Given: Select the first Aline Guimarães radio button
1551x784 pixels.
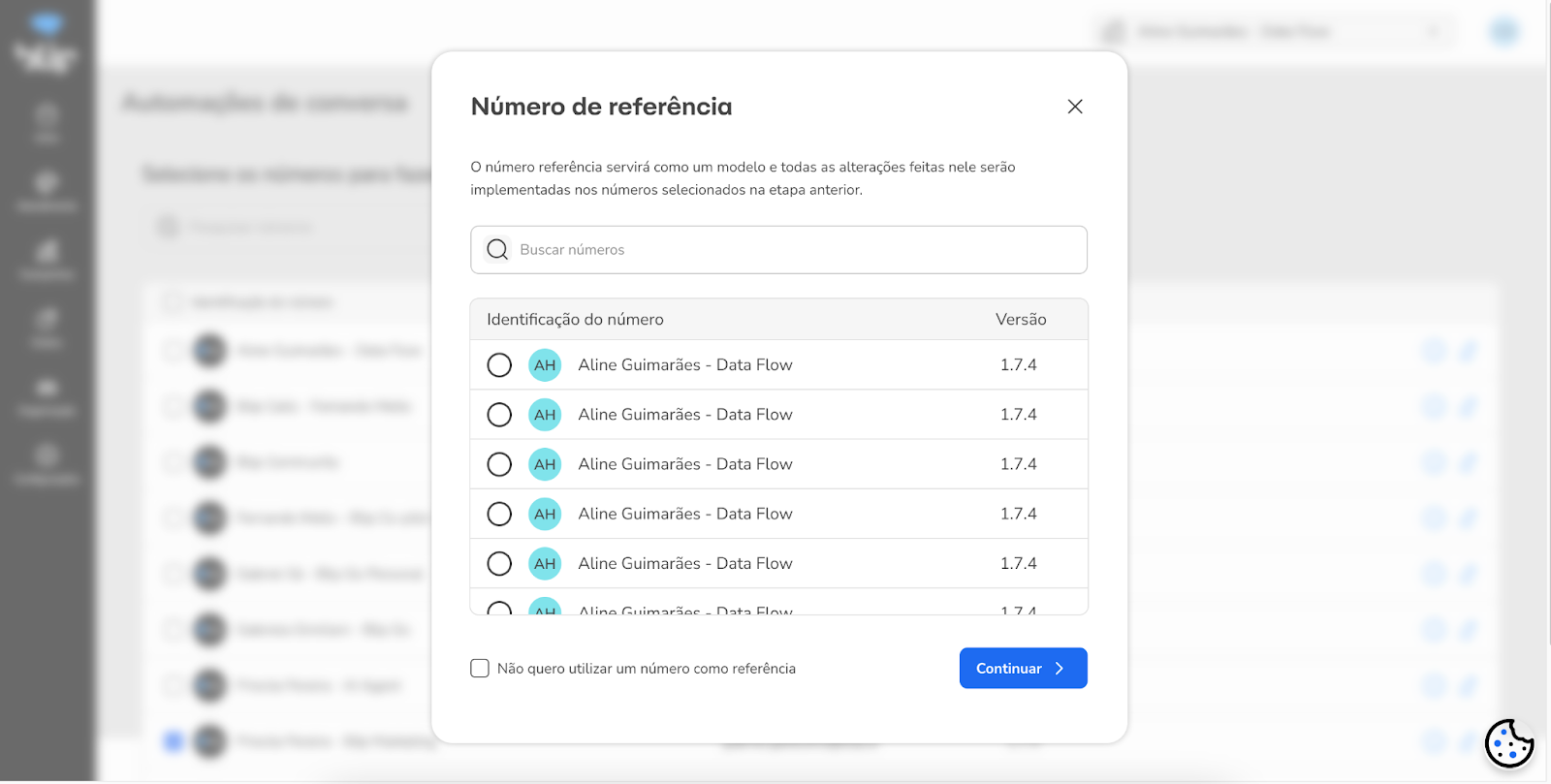Looking at the screenshot, I should point(499,365).
